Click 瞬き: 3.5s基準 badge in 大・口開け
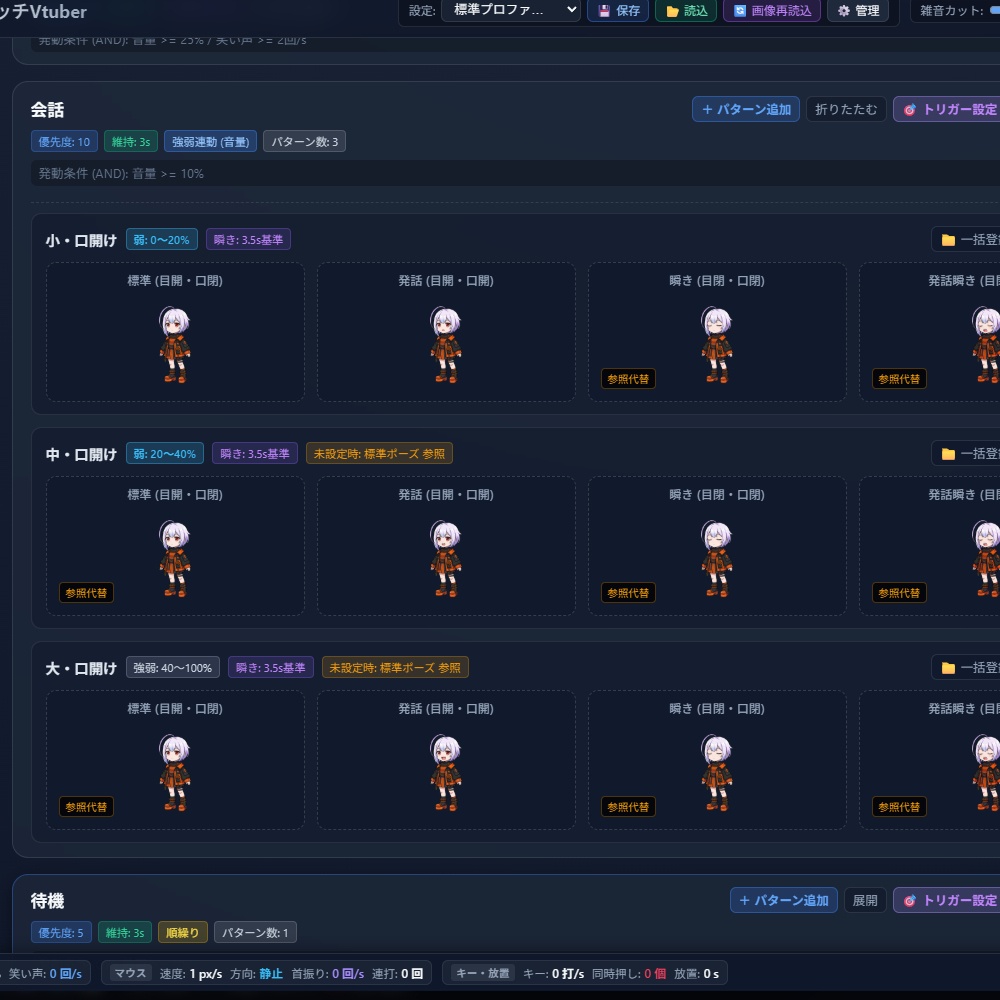Viewport: 1000px width, 1000px height. 270,668
